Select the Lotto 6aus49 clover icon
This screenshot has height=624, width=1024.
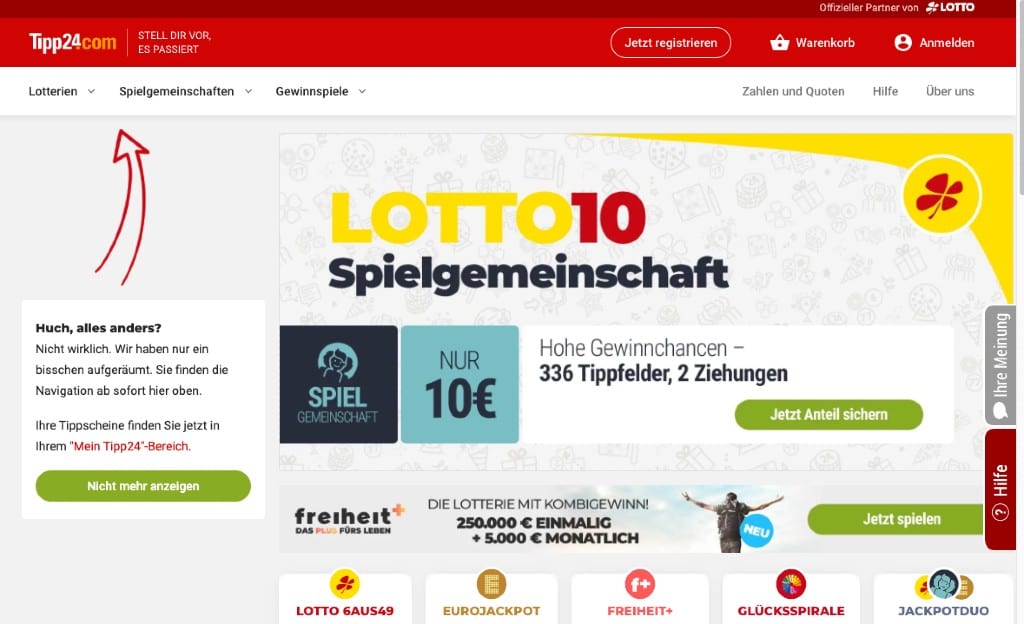click(345, 584)
